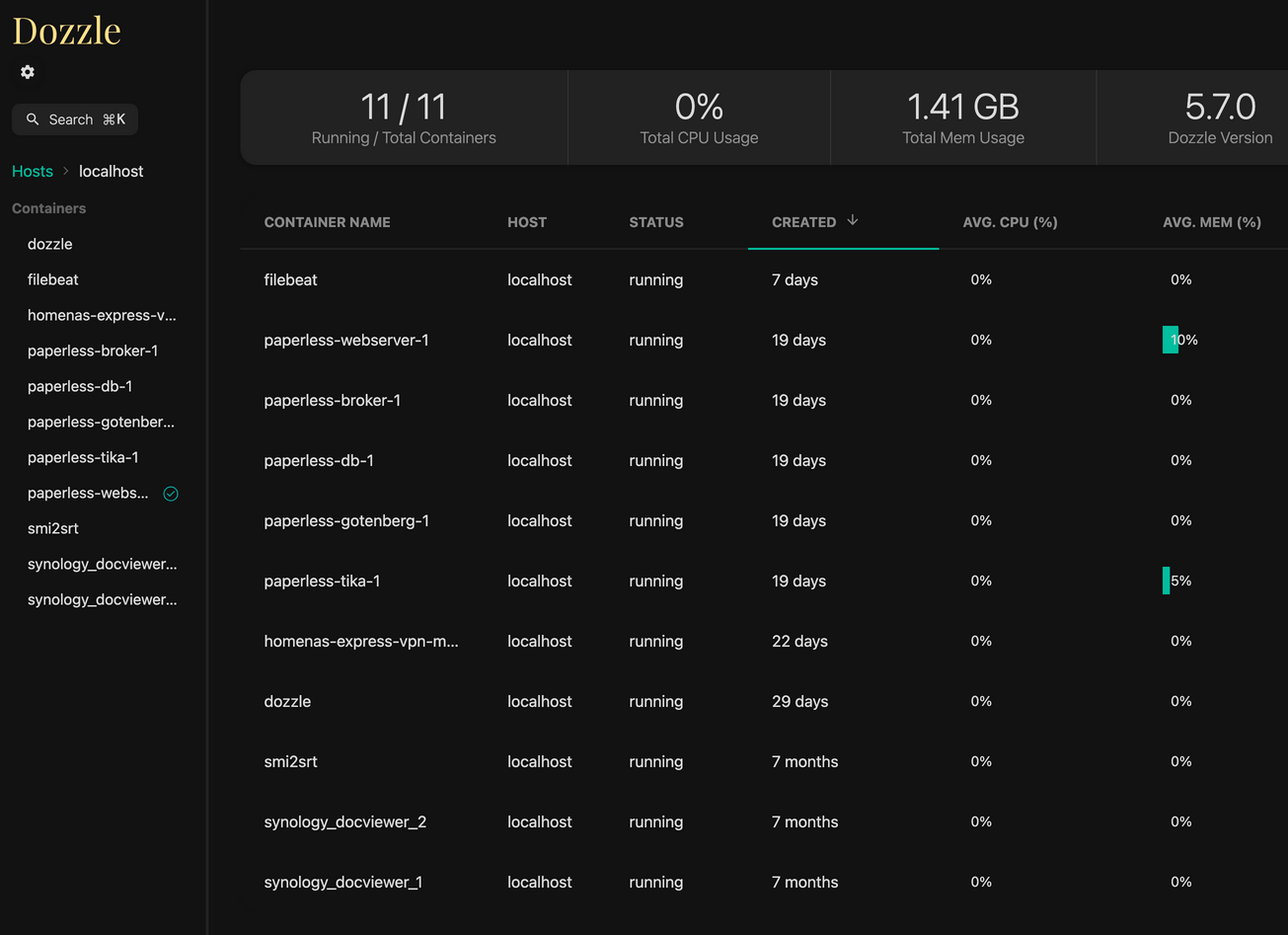Go to the Hosts breadcrumb link
The width and height of the screenshot is (1288, 935).
pyautogui.click(x=33, y=171)
